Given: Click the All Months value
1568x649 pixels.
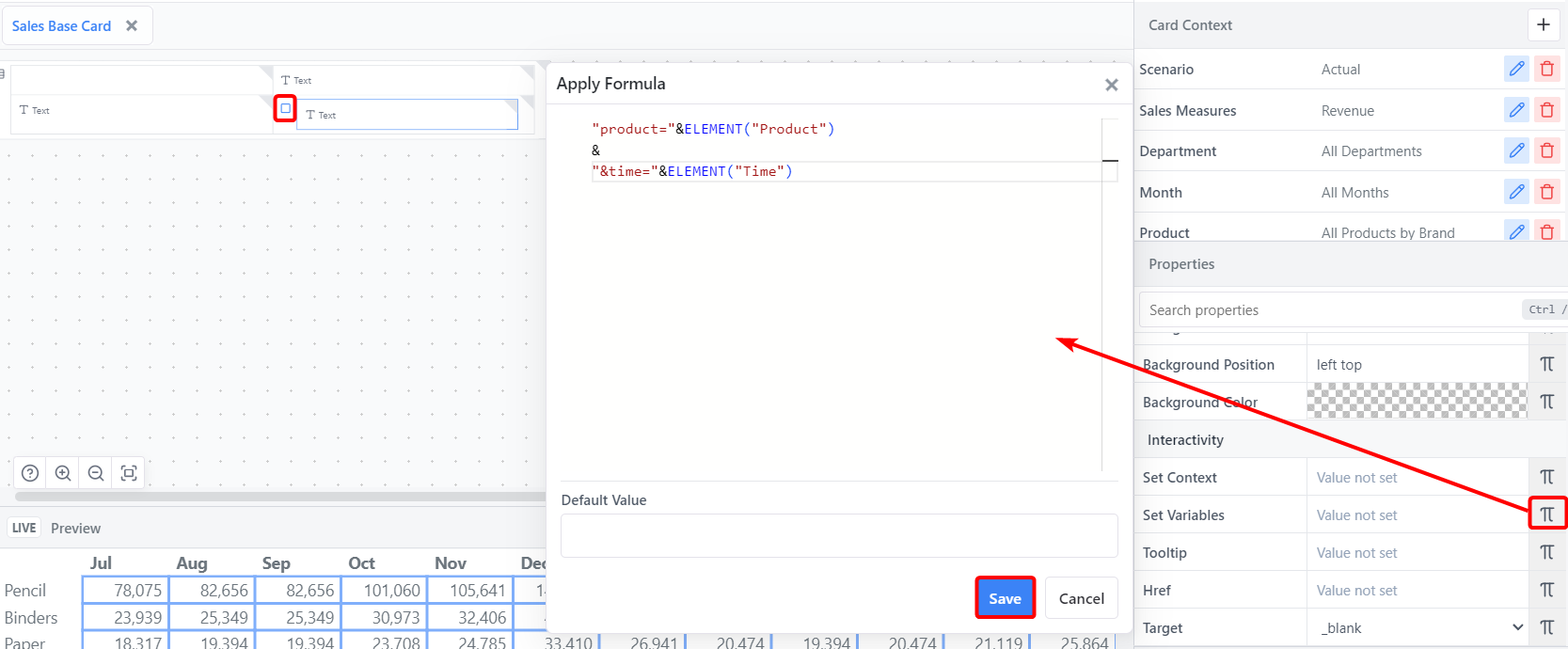Looking at the screenshot, I should (1354, 192).
